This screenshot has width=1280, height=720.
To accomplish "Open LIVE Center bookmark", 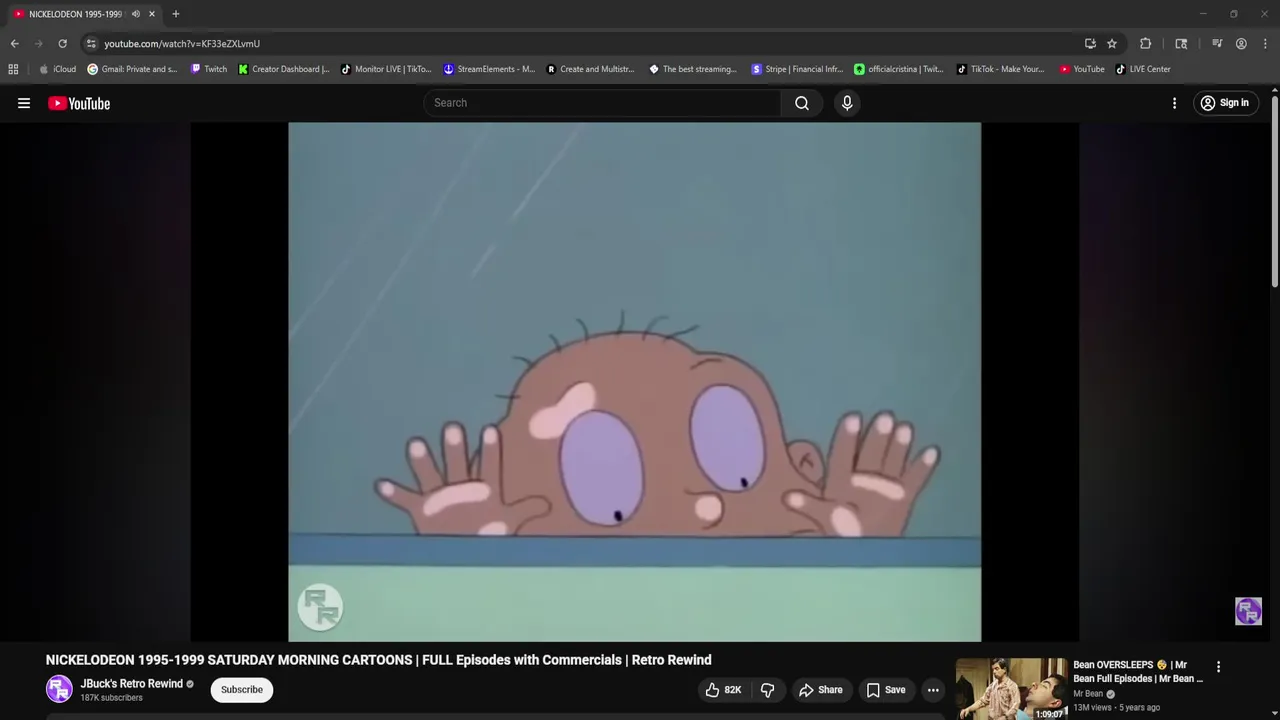I will click(x=1143, y=69).
